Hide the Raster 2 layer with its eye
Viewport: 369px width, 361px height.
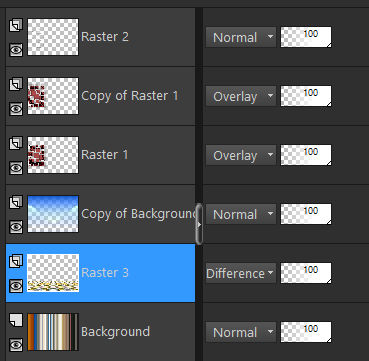(x=16, y=50)
